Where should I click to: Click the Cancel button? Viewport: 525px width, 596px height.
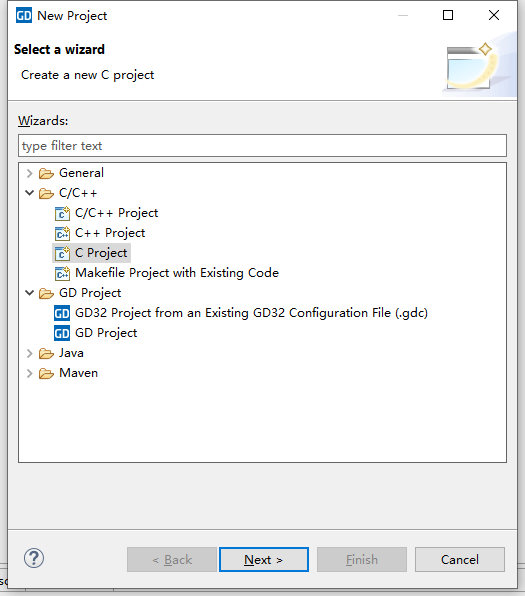coord(460,560)
